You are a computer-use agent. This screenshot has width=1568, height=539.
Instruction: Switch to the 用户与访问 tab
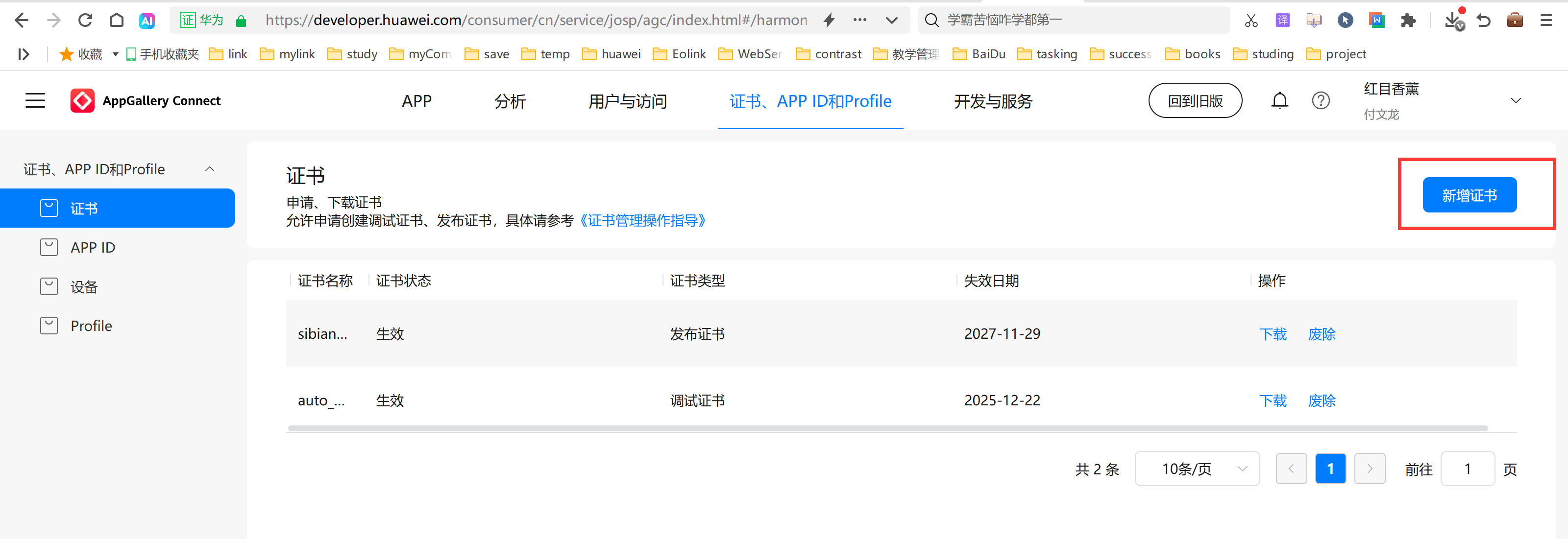click(627, 101)
